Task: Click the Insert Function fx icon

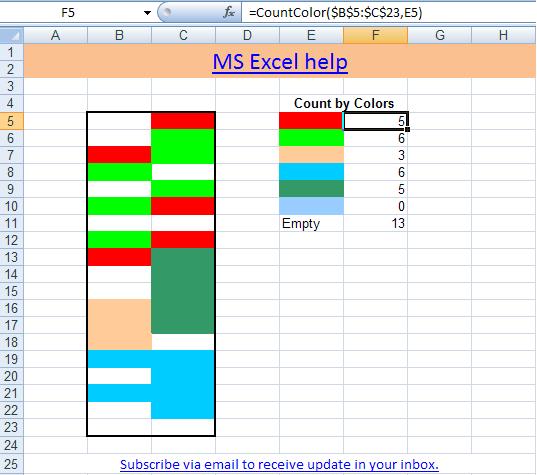Action: tap(229, 13)
